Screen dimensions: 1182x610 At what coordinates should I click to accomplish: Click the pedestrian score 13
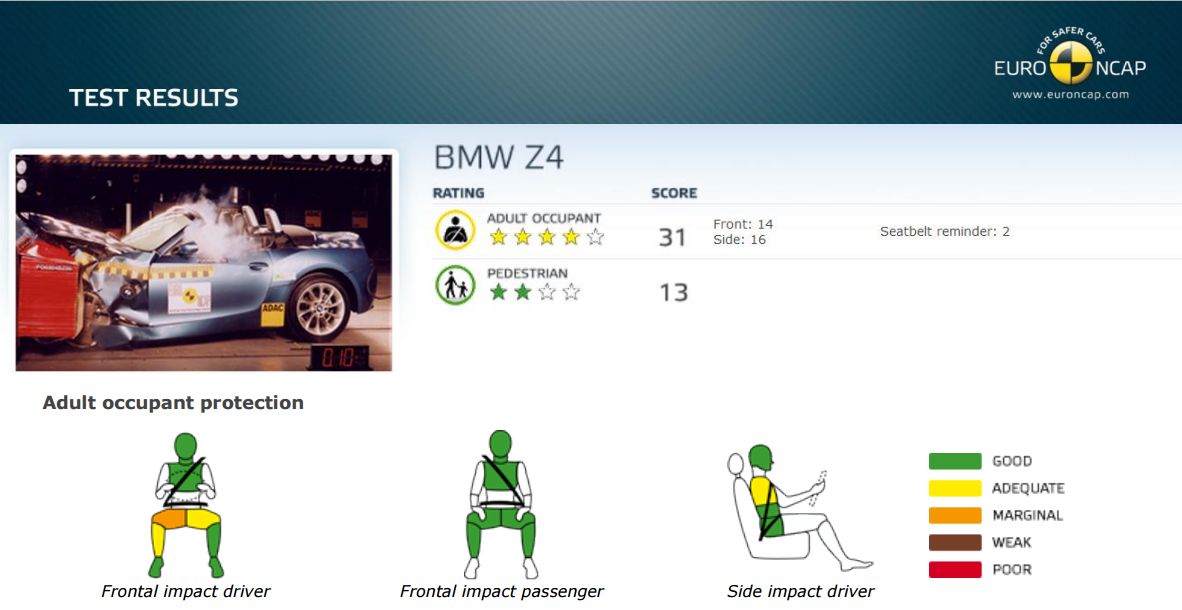tap(673, 293)
